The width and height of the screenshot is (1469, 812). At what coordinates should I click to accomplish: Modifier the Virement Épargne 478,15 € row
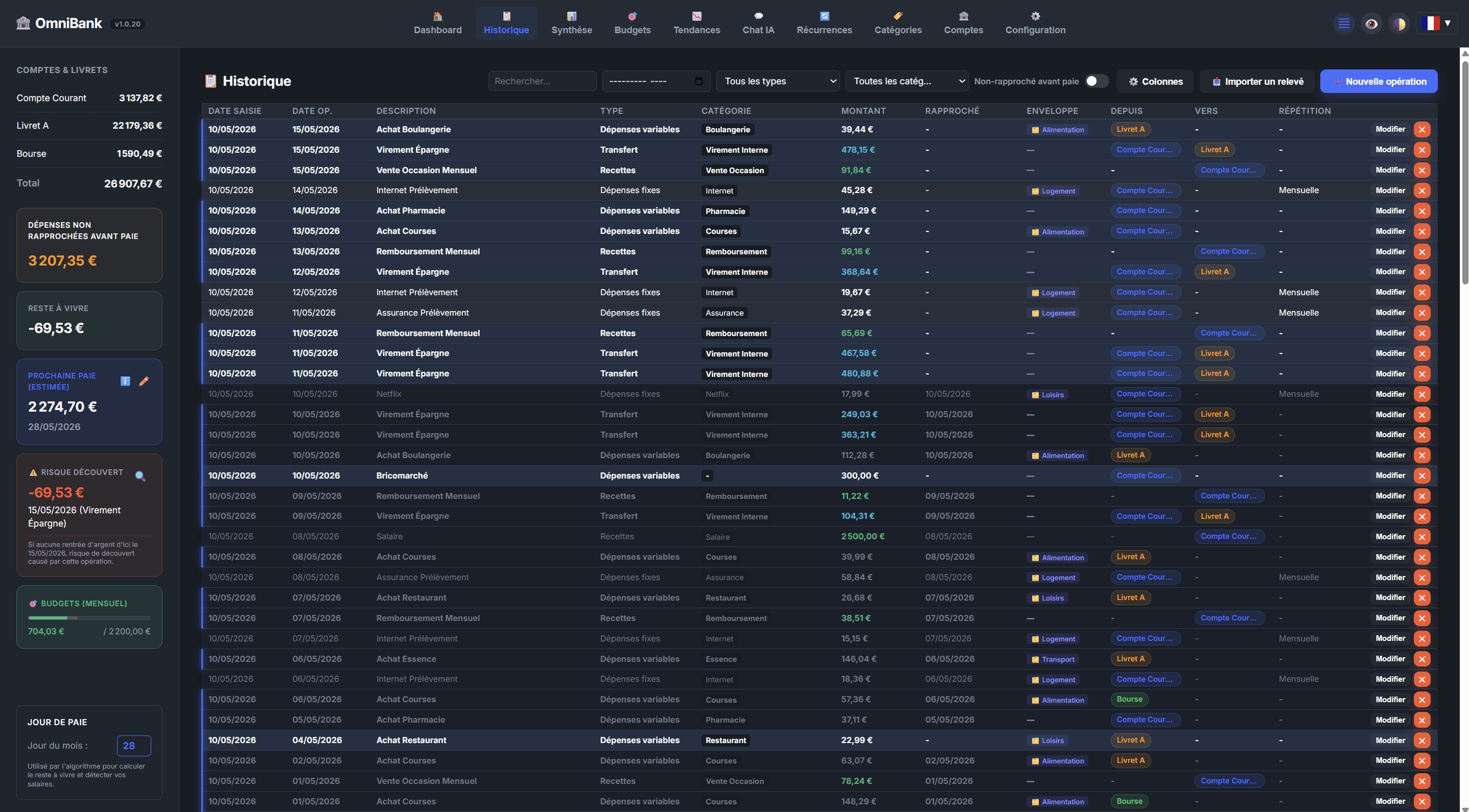(x=1390, y=149)
